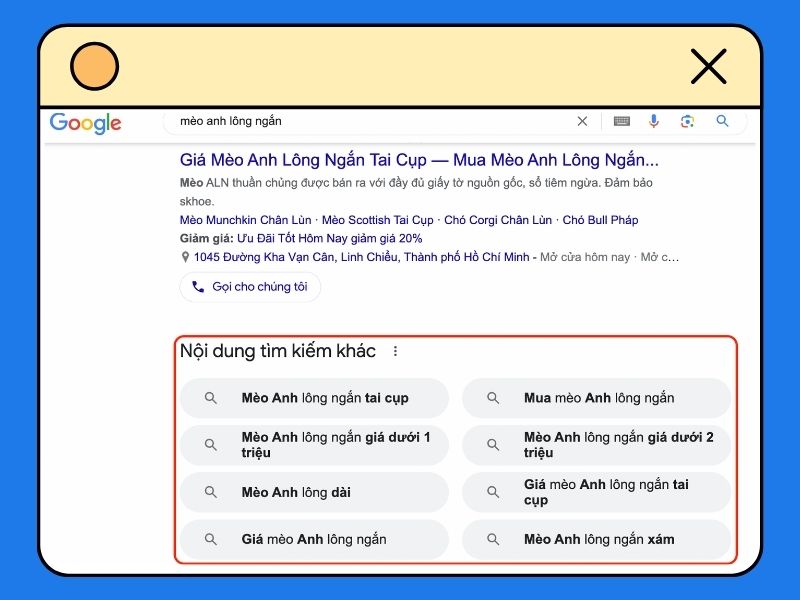Viewport: 800px width, 600px height.
Task: Click the 'Ưu Đãi Tốt Hôm Nay giảm giá 20%' offer
Action: 319,239
